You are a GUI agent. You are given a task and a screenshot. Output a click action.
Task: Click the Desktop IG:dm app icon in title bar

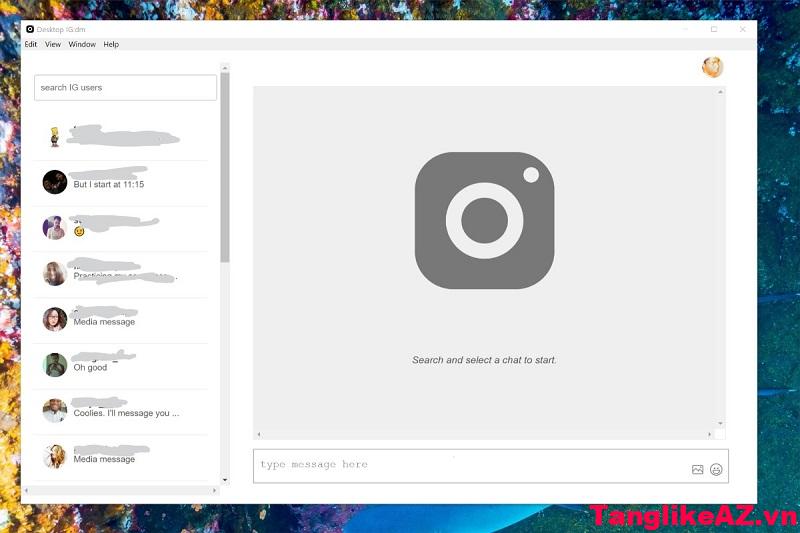coord(30,29)
